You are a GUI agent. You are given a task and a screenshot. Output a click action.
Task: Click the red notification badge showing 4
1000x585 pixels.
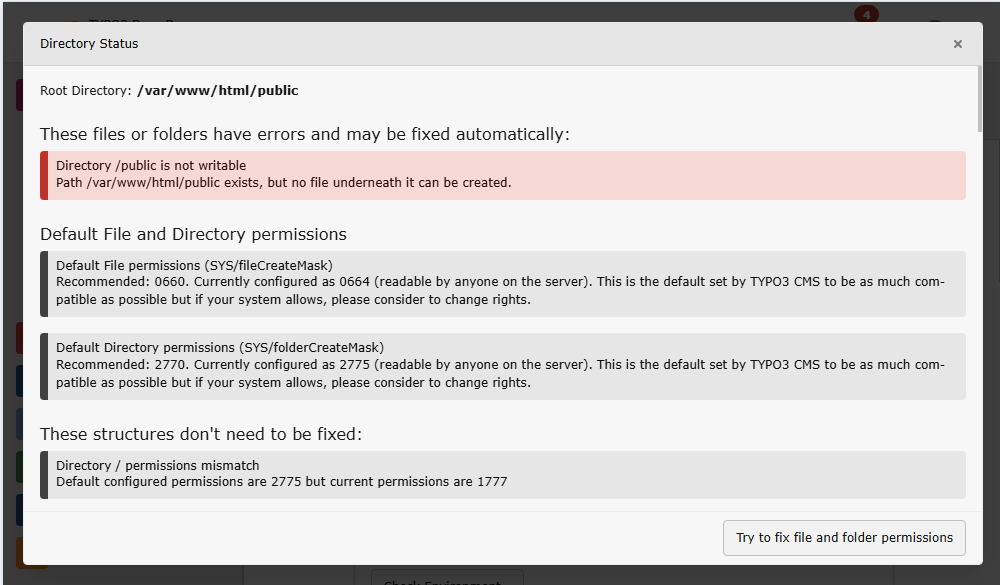(x=866, y=14)
